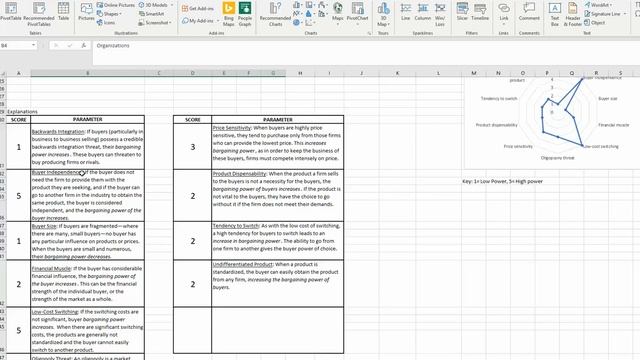
Task: Launch the People Graph add-in
Action: 245,14
